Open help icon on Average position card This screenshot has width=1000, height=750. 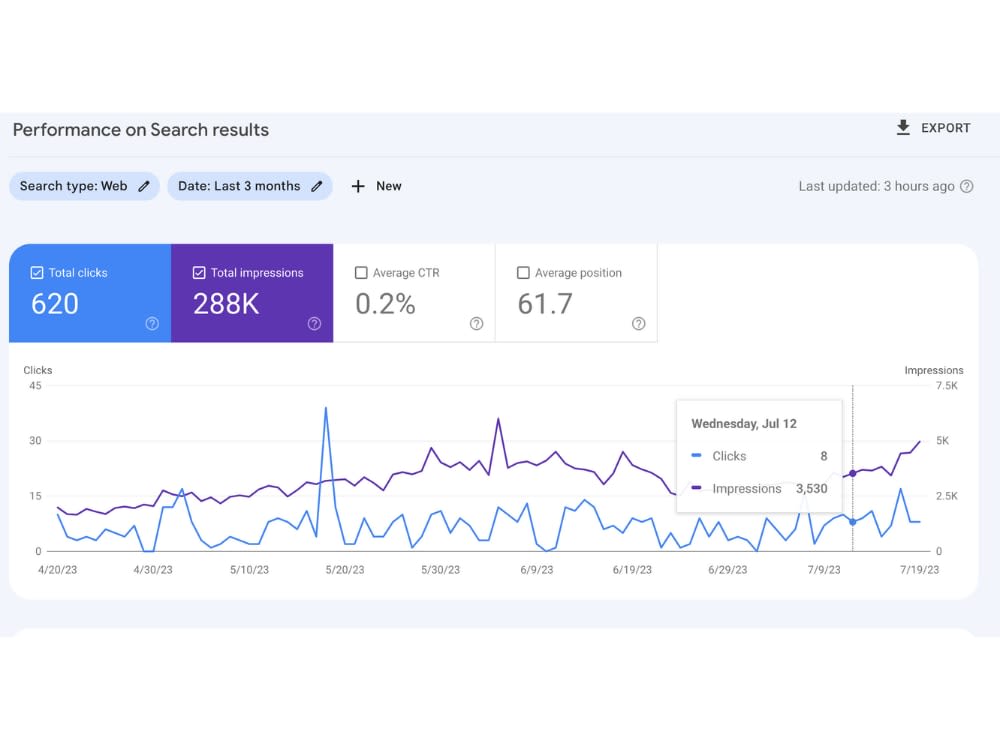[x=638, y=323]
